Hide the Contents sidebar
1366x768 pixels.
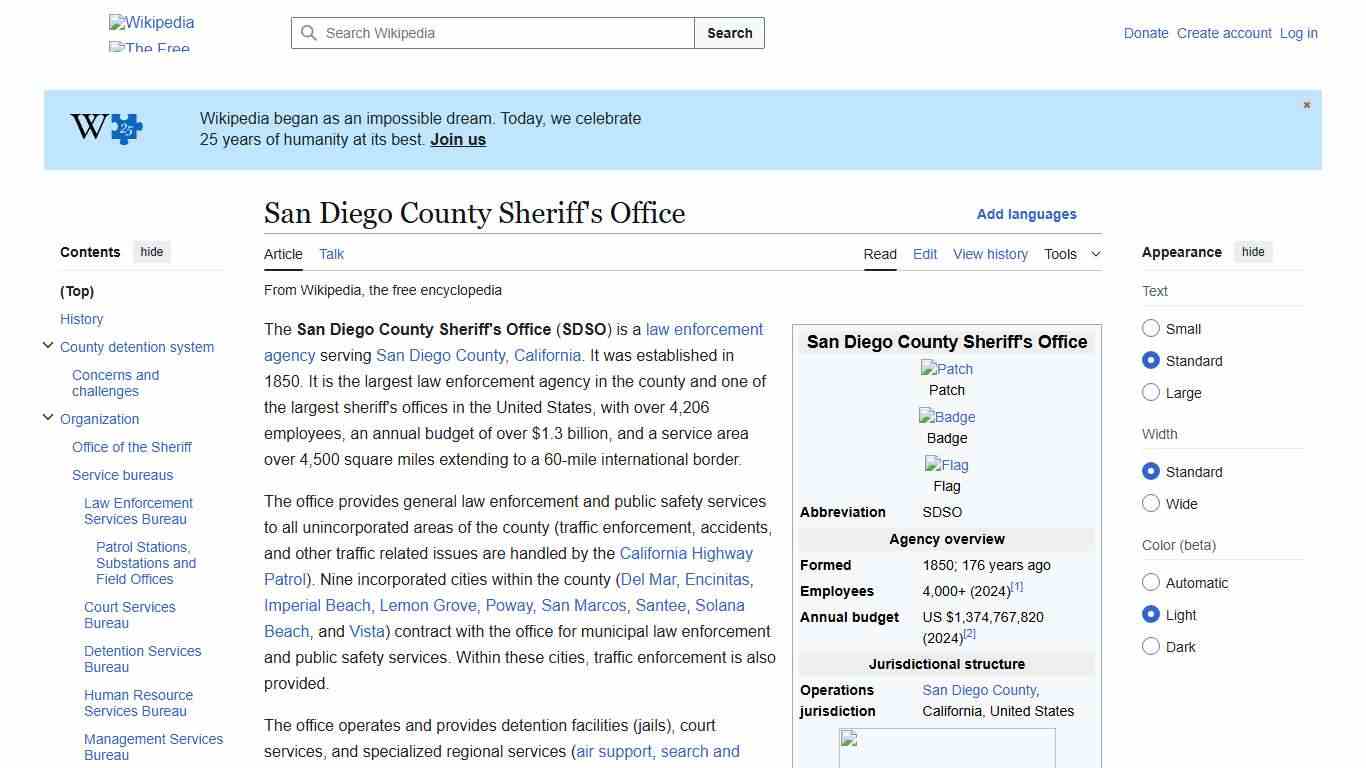tap(151, 251)
